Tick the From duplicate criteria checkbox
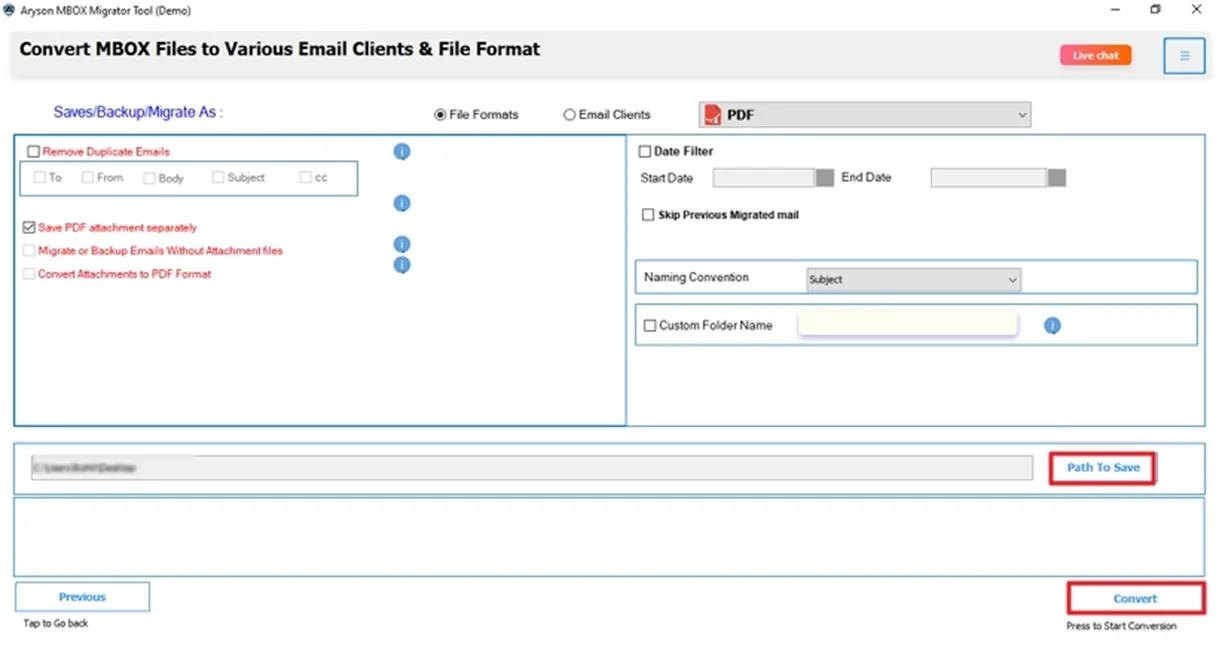Screen dimensions: 1219x650 (88, 178)
